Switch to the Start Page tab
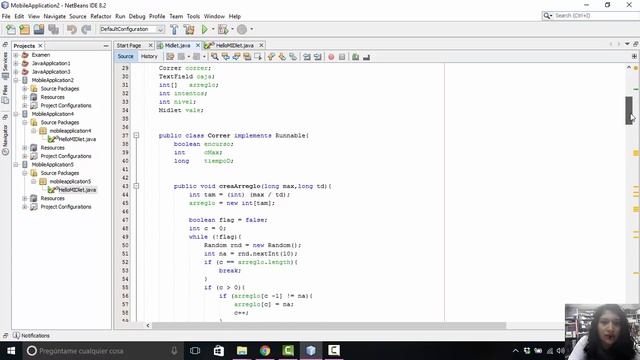This screenshot has height=360, width=640. tap(129, 45)
